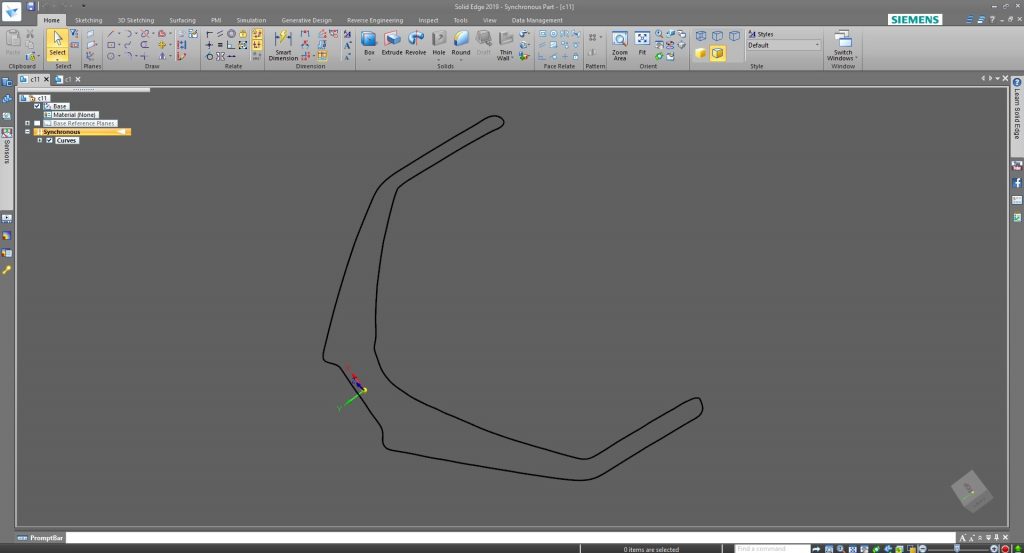Choose the Revolve command
The height and width of the screenshot is (553, 1024).
415,42
